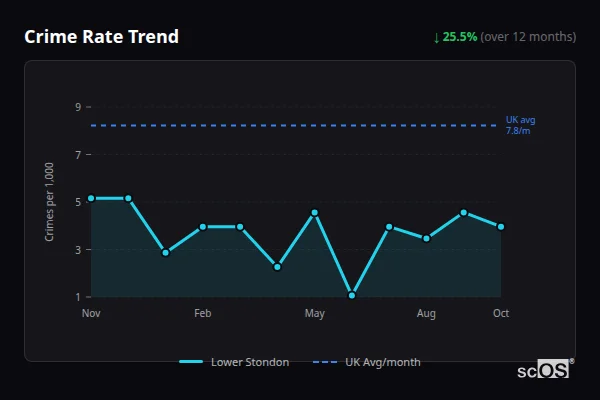Click the '5' y-axis tick label
The width and height of the screenshot is (600, 400).
click(78, 202)
